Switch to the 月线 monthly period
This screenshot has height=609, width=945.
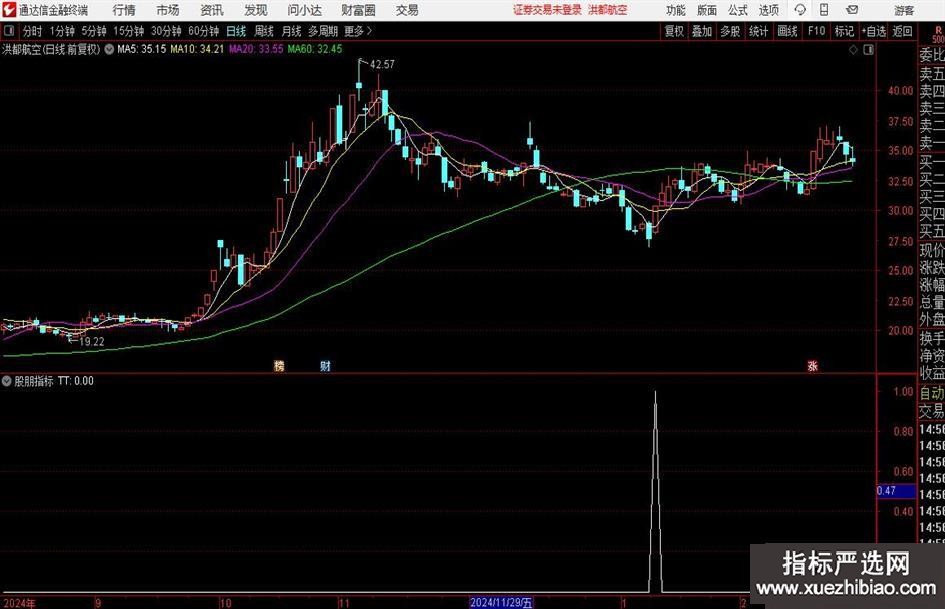[291, 31]
